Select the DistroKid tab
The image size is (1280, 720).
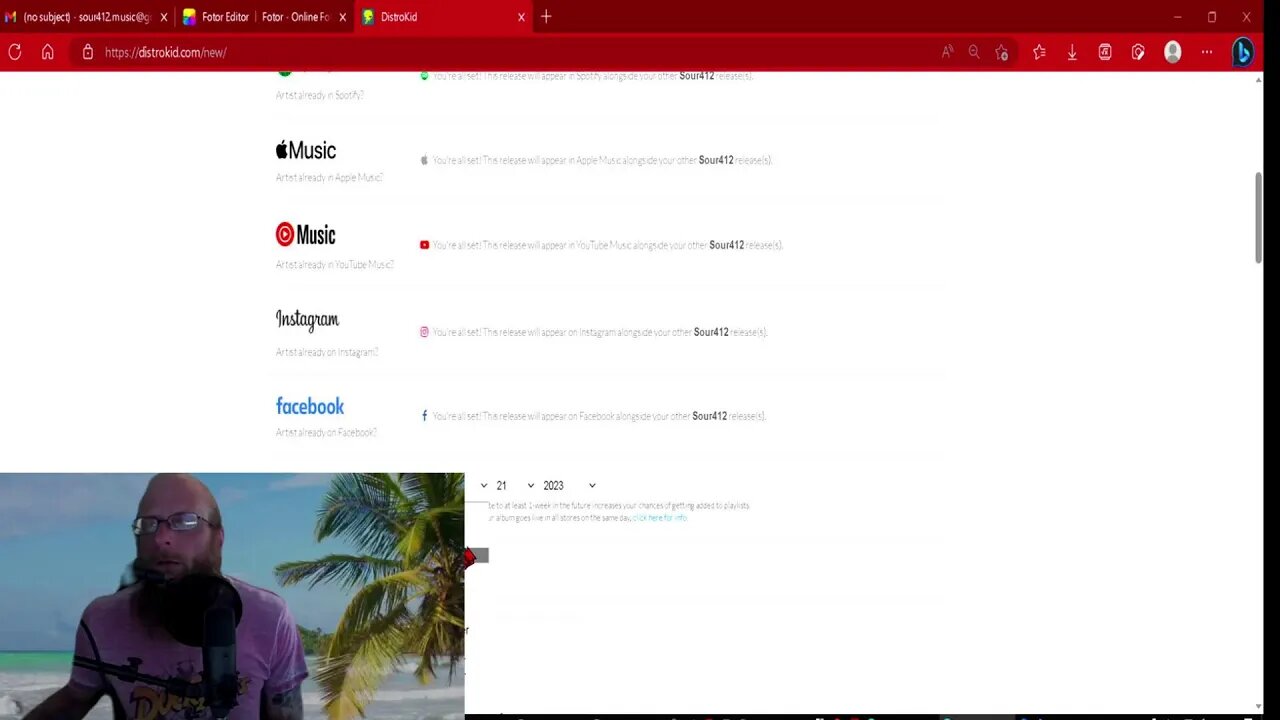click(x=443, y=17)
